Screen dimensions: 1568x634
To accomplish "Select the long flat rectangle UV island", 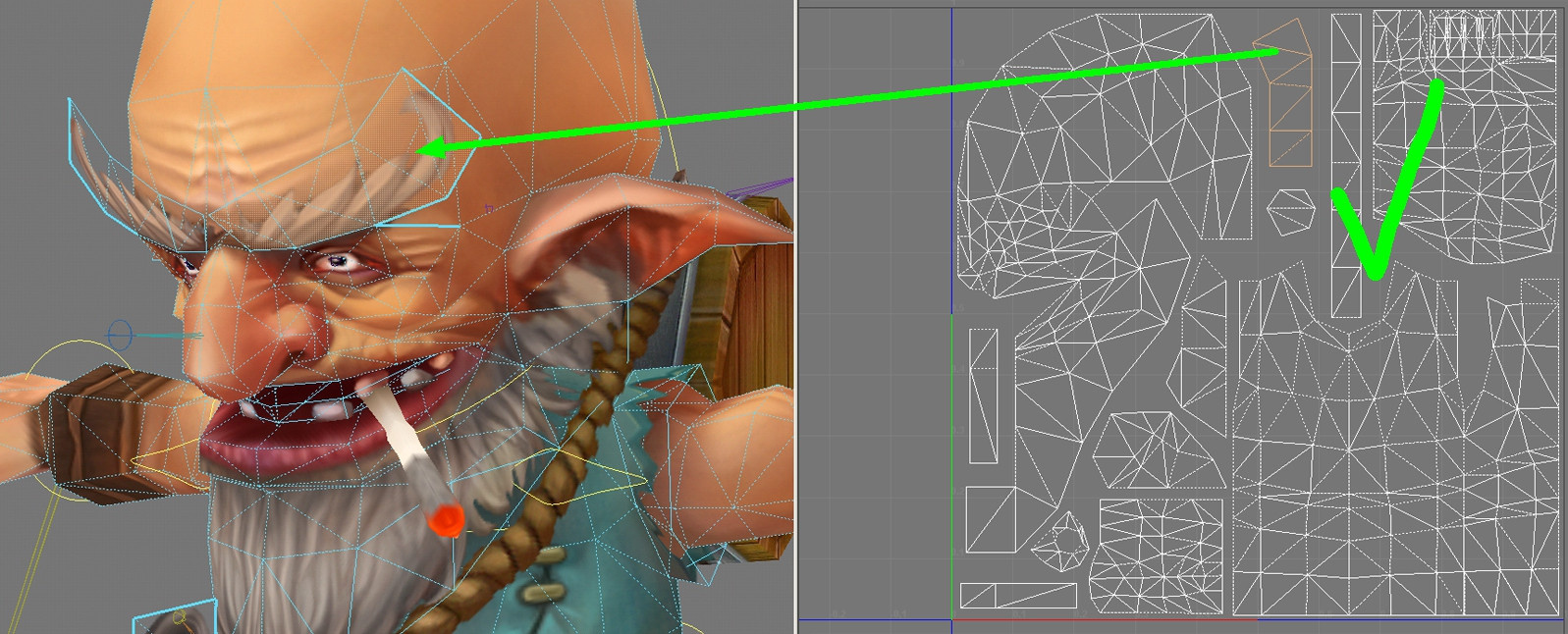I will (x=1018, y=596).
